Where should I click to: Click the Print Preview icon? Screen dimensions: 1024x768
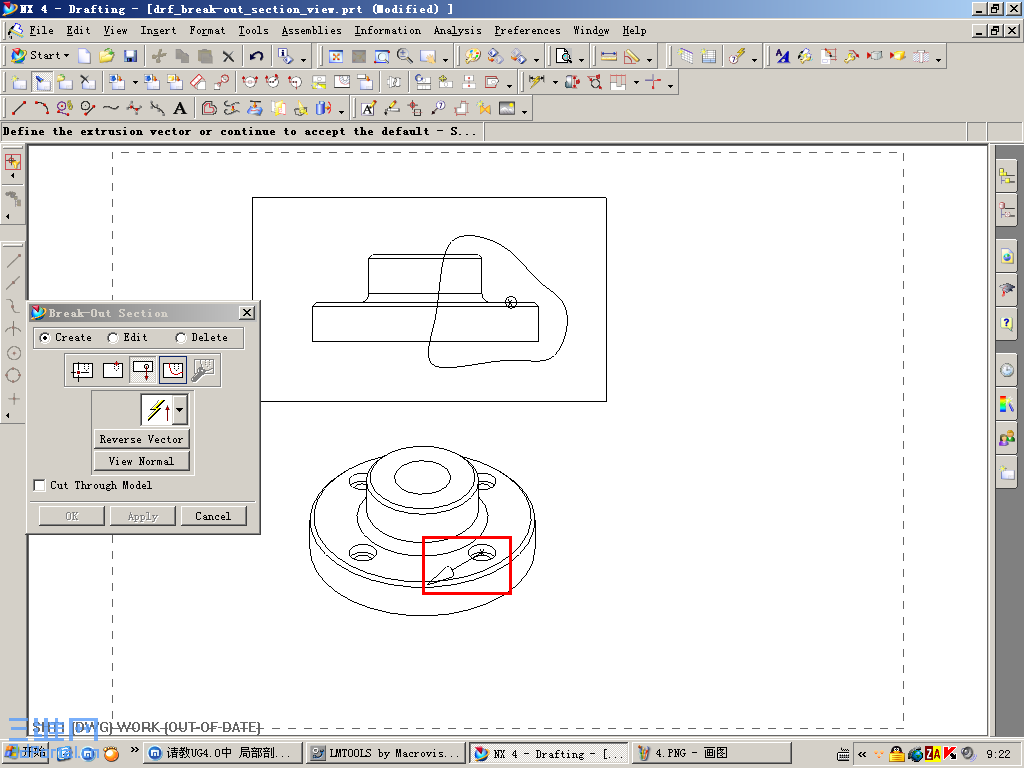(x=563, y=56)
